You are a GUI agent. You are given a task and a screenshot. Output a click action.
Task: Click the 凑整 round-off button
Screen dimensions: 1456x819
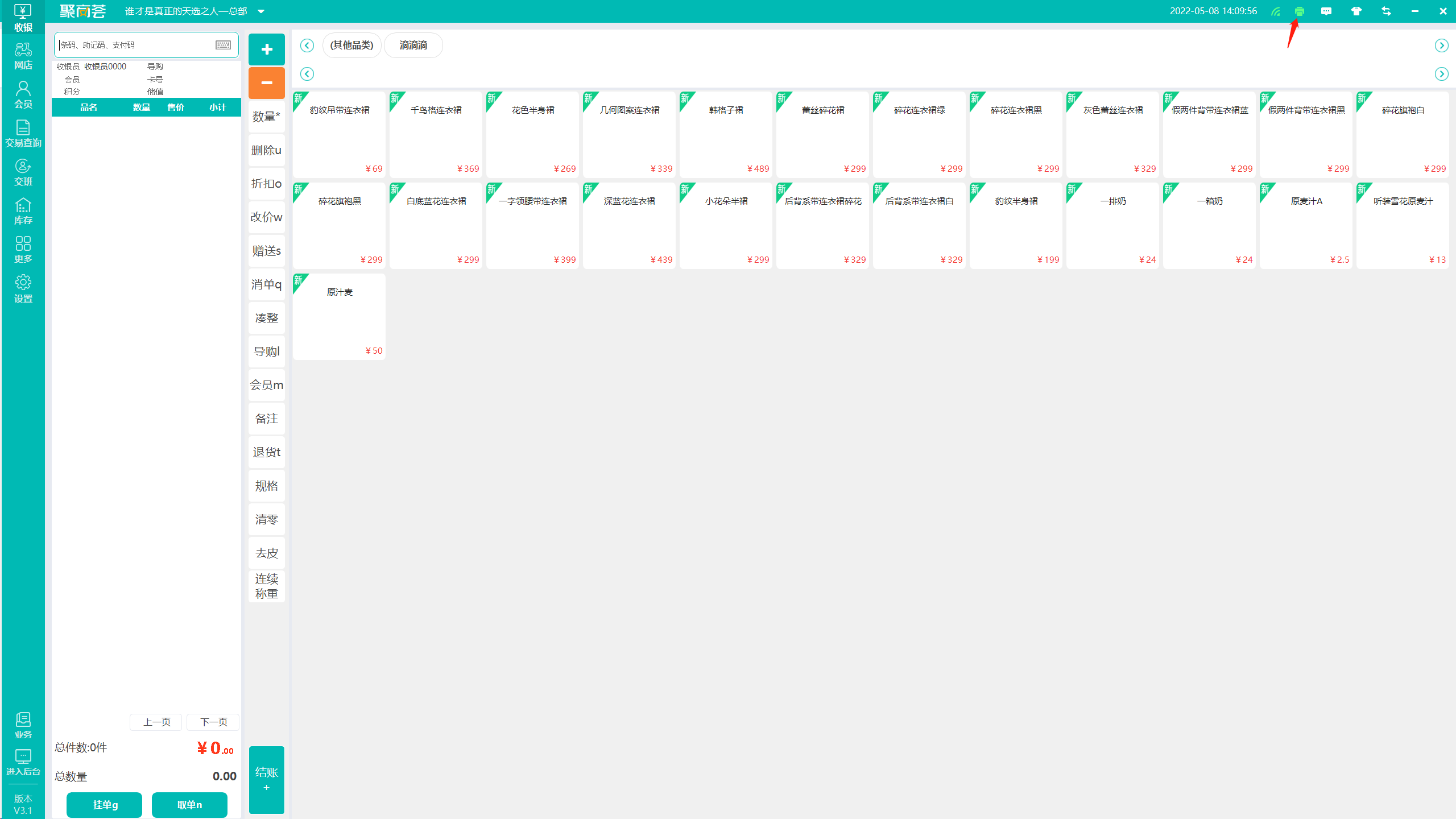266,318
